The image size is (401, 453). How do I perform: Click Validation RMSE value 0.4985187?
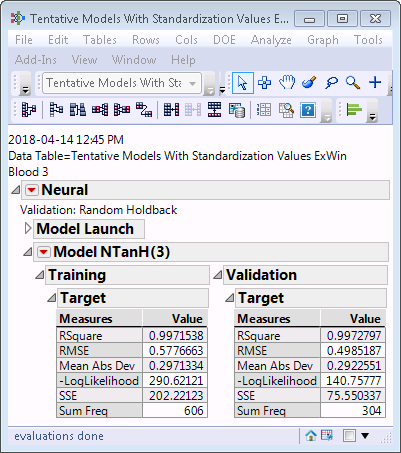click(x=353, y=351)
